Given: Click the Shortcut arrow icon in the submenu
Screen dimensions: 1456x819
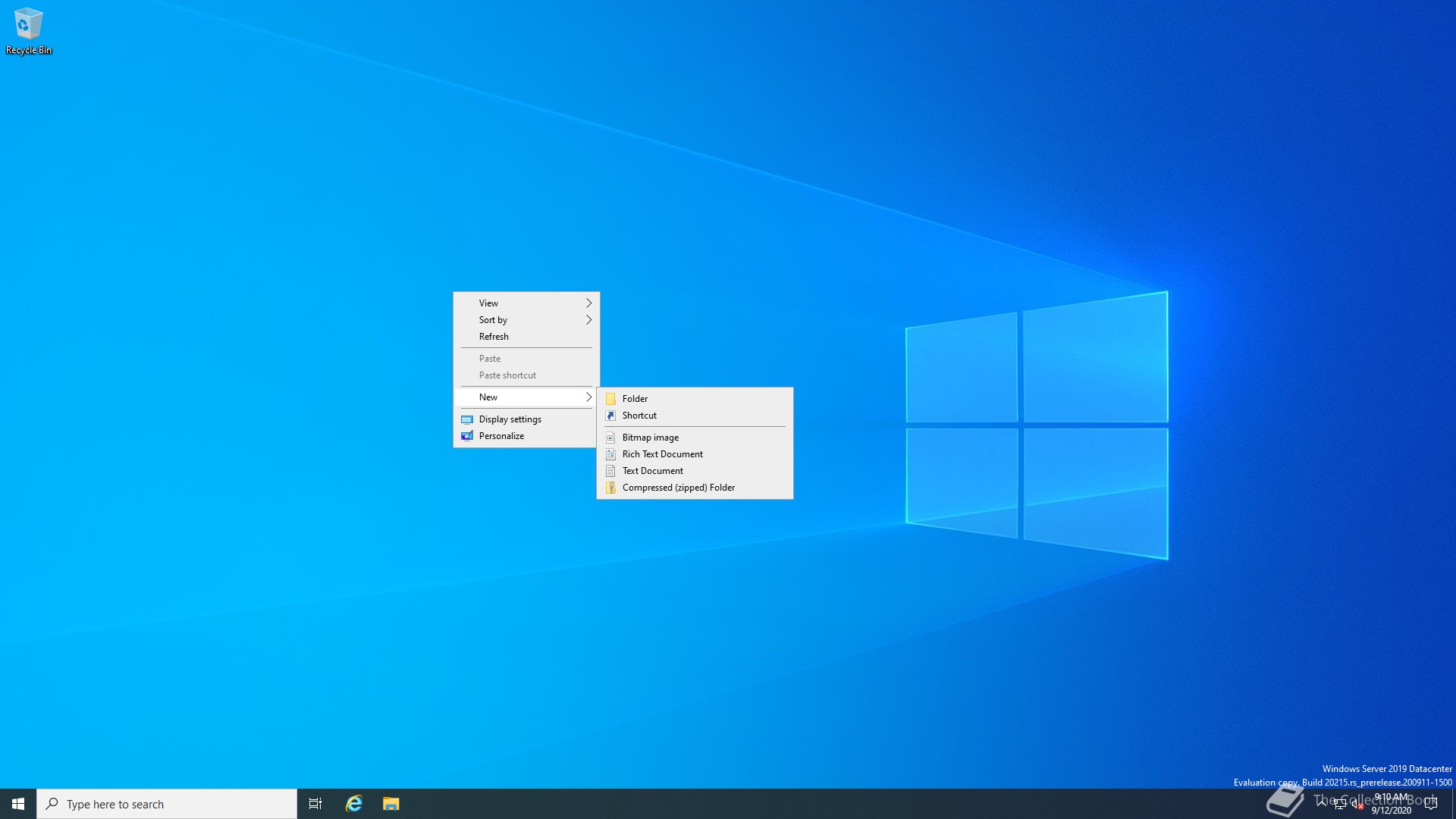Looking at the screenshot, I should (x=610, y=416).
